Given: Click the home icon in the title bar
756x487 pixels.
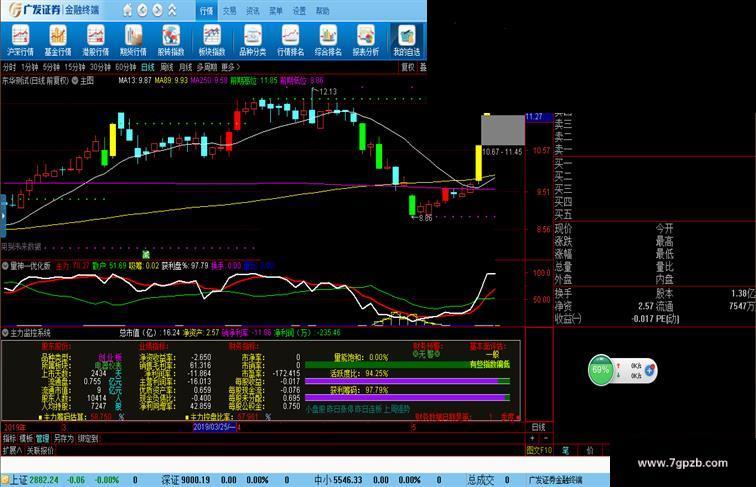Looking at the screenshot, I should [127, 10].
